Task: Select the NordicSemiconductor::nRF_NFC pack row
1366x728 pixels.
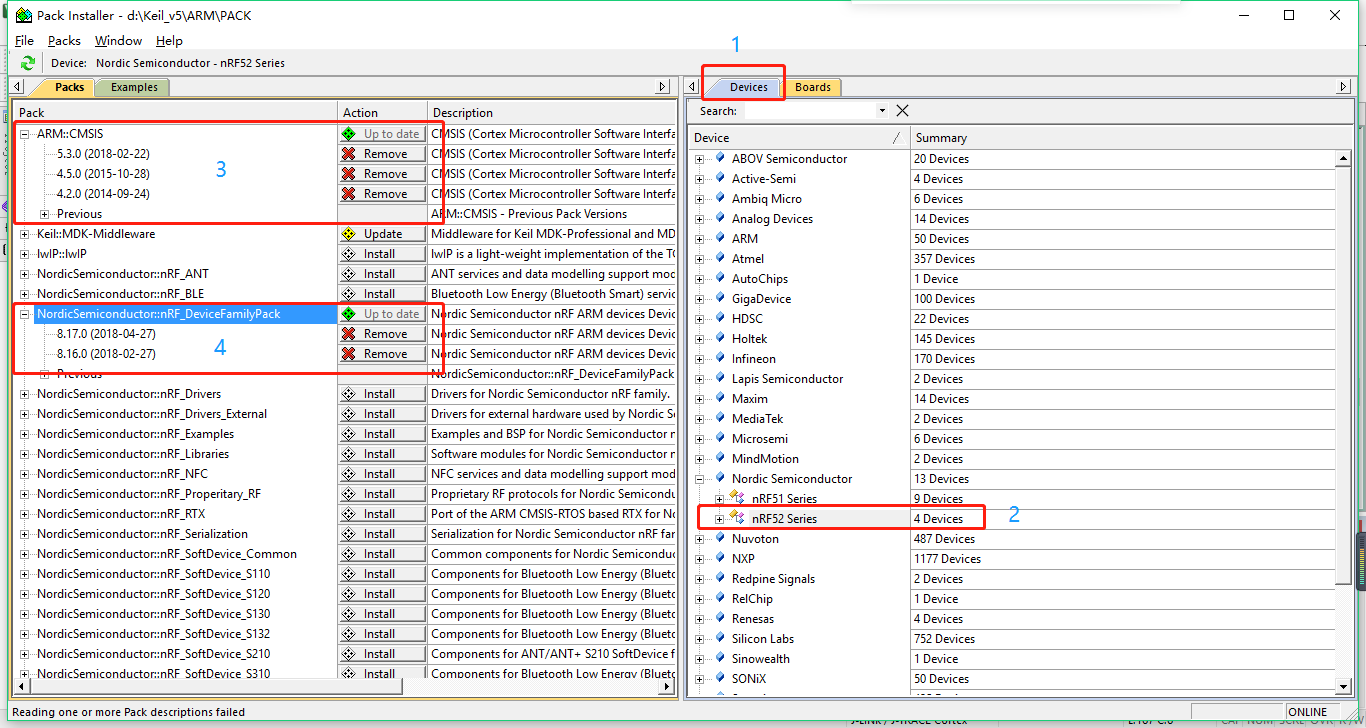Action: [123, 474]
